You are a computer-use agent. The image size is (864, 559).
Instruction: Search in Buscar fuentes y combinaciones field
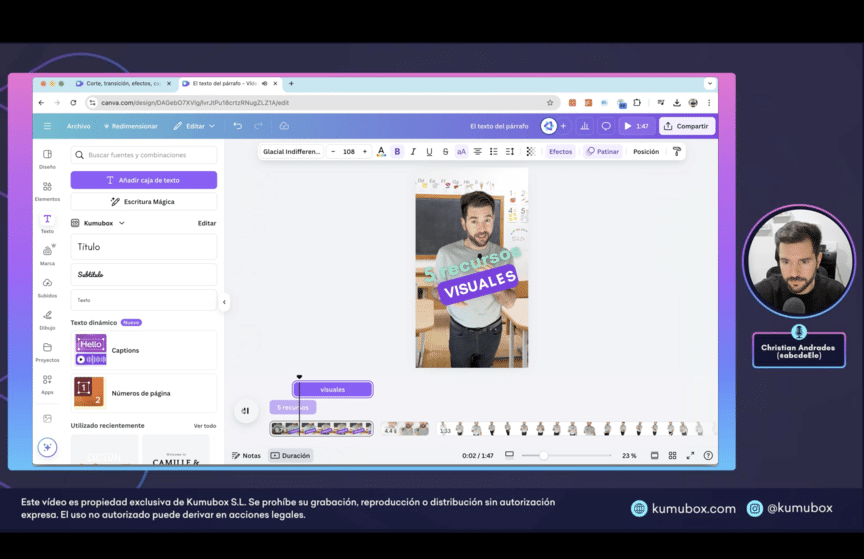coord(144,155)
